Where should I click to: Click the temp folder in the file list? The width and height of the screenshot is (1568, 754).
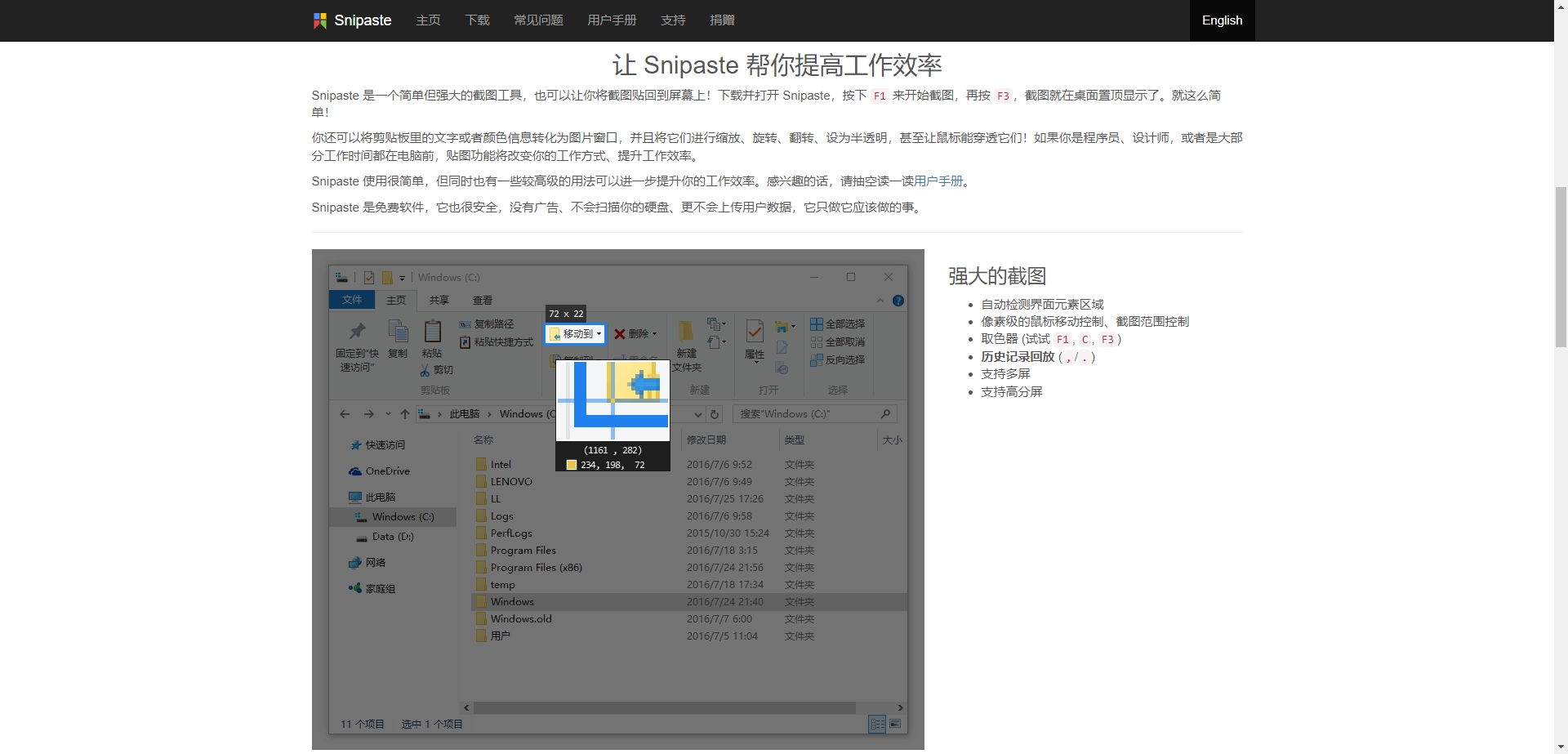pyautogui.click(x=496, y=585)
